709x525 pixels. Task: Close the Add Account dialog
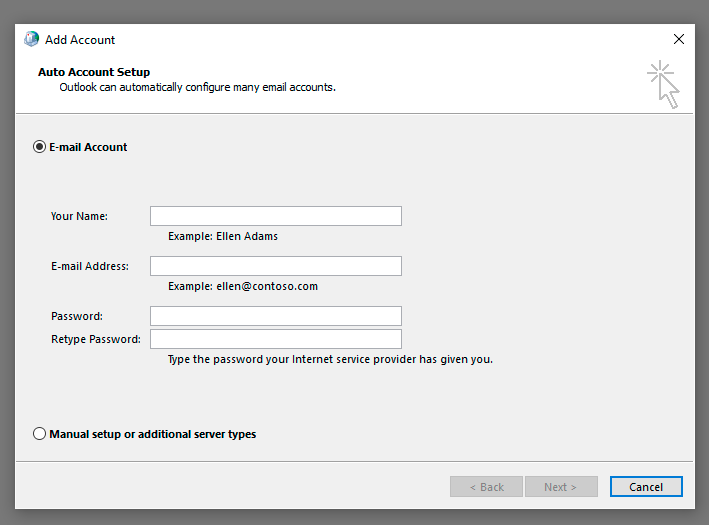[679, 40]
